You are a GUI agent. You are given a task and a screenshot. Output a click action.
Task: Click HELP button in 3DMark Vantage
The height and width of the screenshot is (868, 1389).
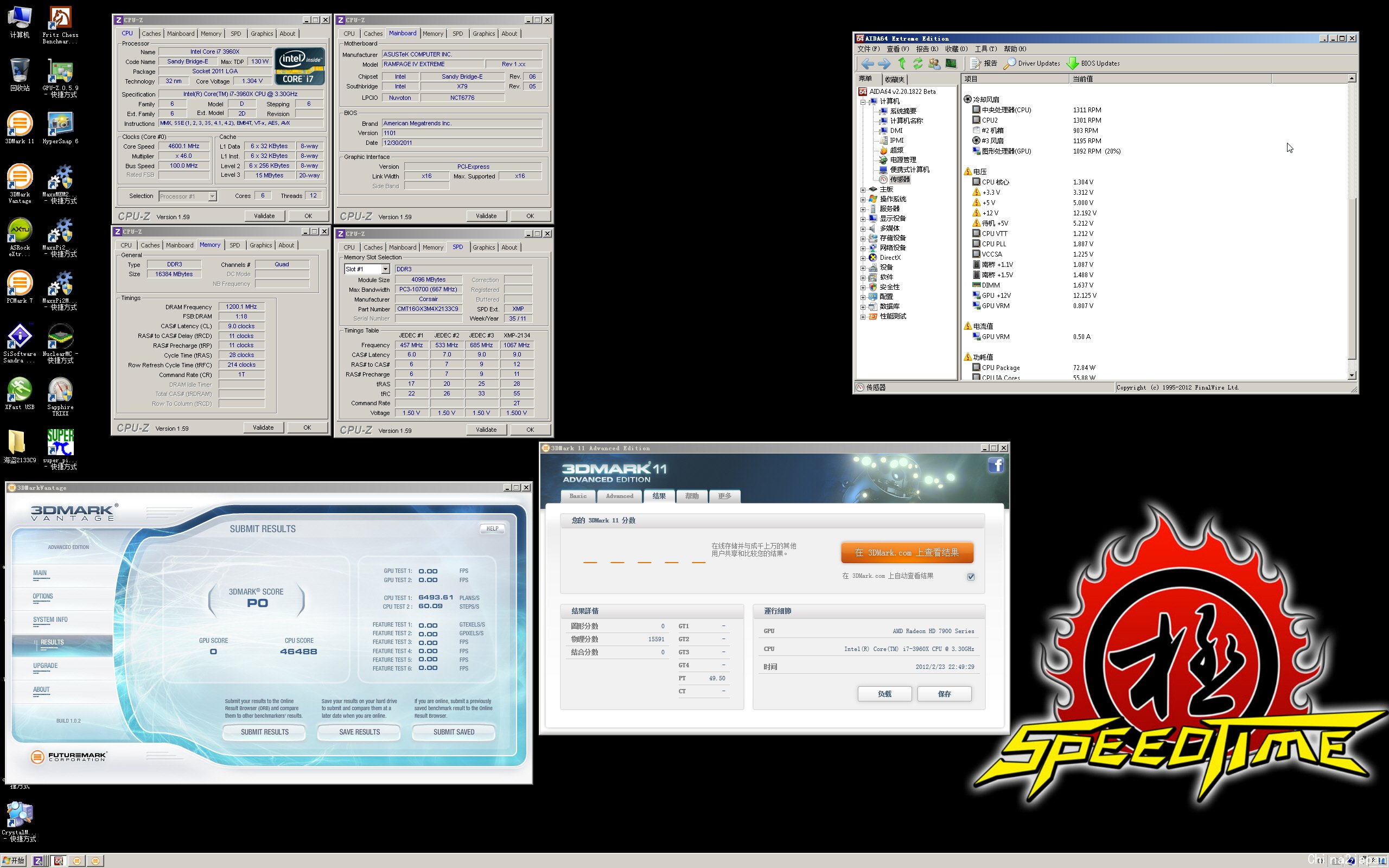(493, 529)
